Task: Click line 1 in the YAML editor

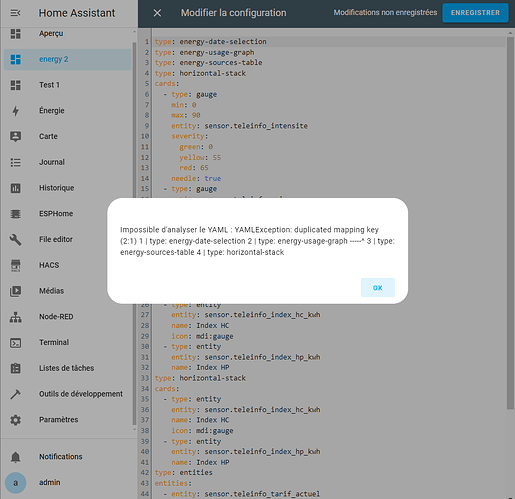Action: 329,42
